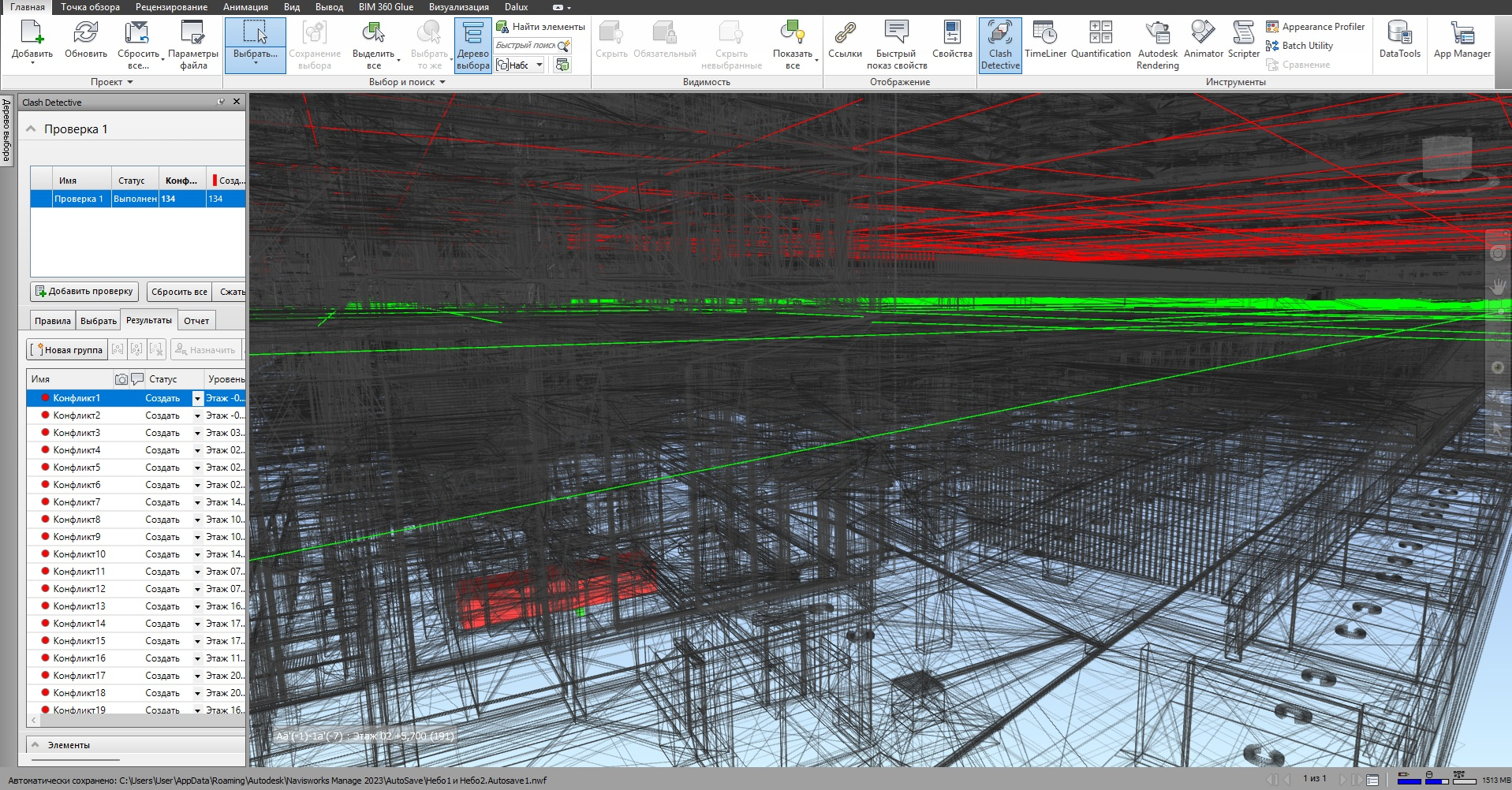The height and width of the screenshot is (790, 1512).
Task: Switch to the Отчет tab
Action: (196, 321)
